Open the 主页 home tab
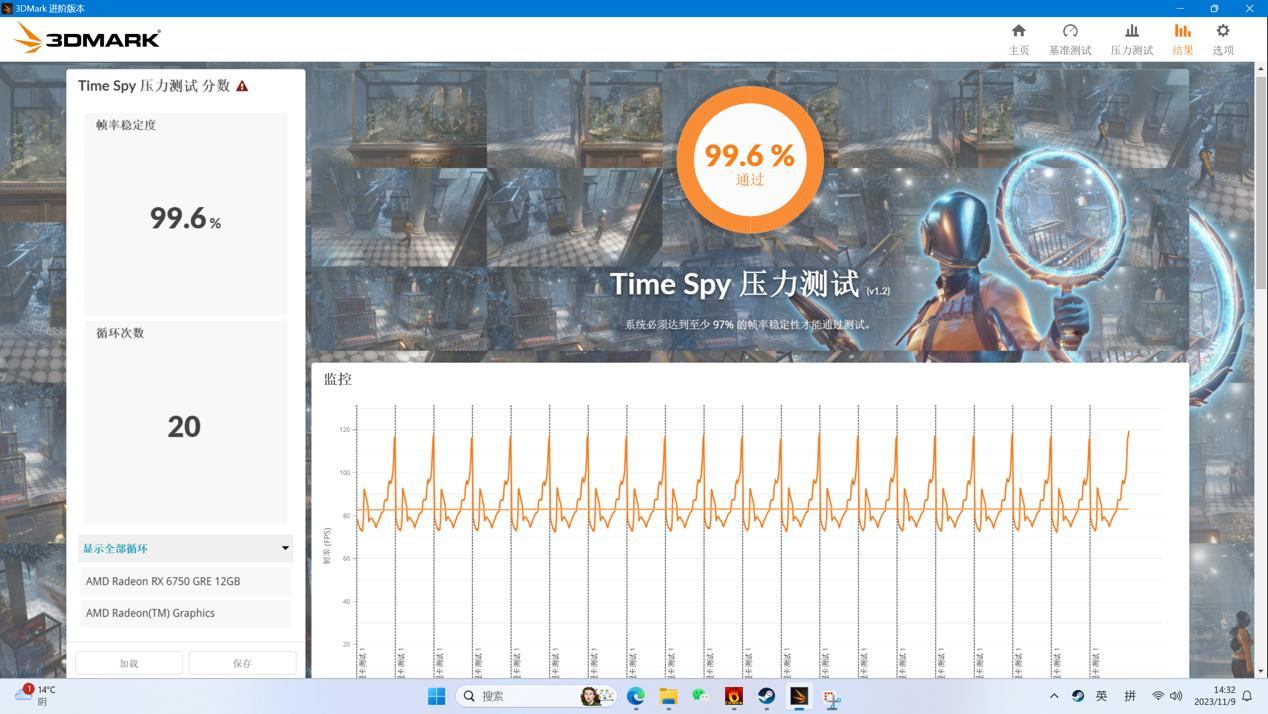Screen dimensions: 1268x714 pos(1018,39)
